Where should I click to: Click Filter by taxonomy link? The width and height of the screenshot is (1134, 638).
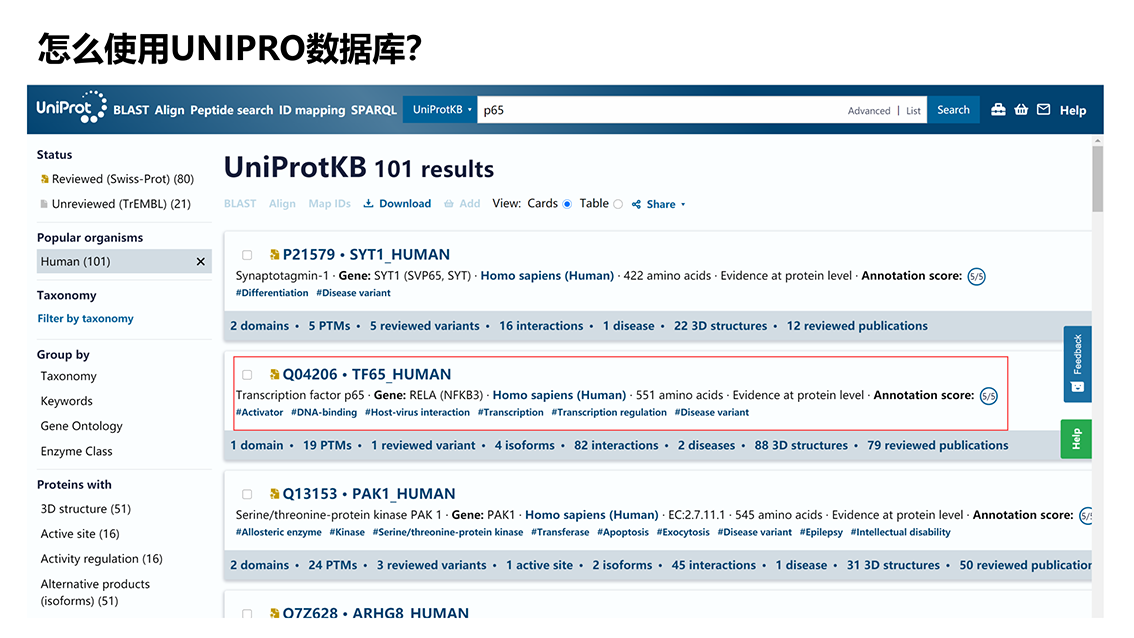tap(85, 318)
